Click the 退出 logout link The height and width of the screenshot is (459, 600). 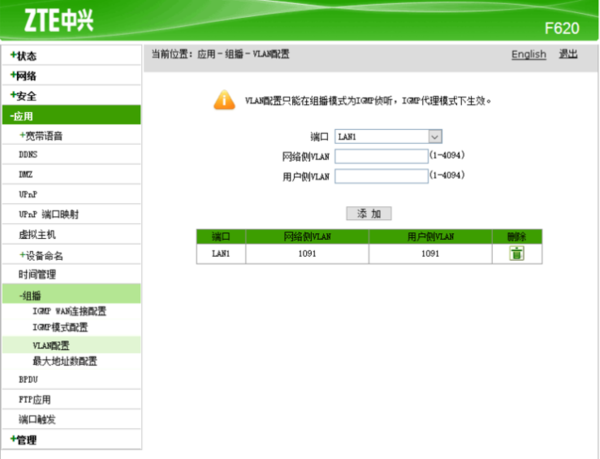tap(568, 54)
